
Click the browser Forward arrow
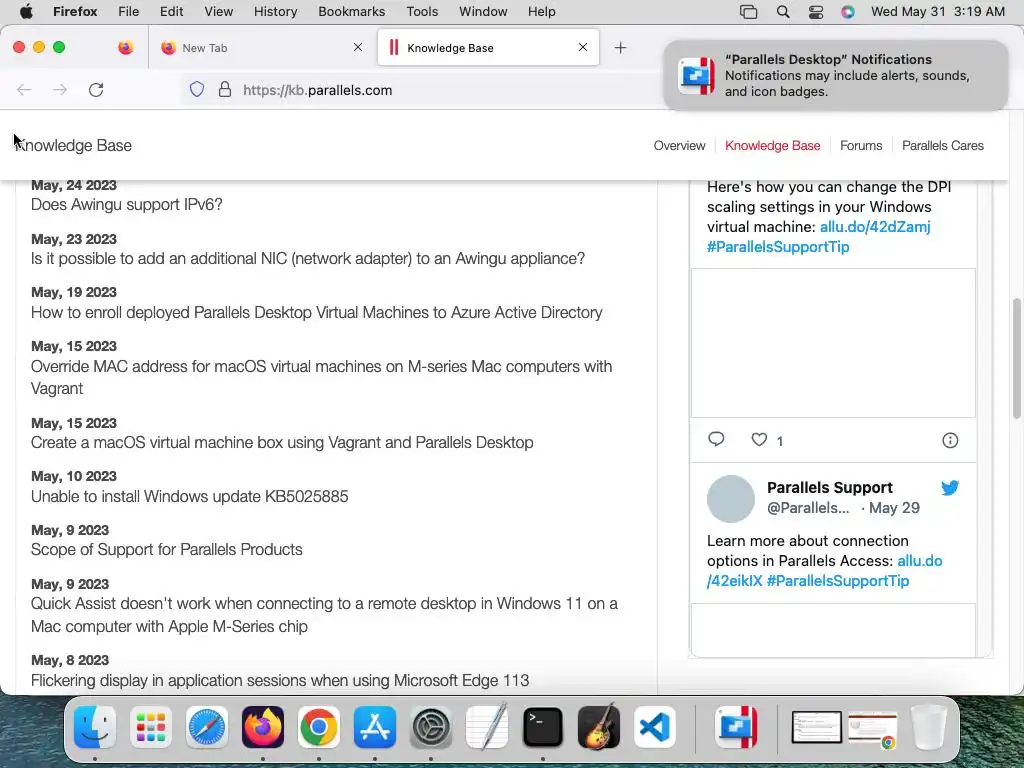(x=60, y=90)
